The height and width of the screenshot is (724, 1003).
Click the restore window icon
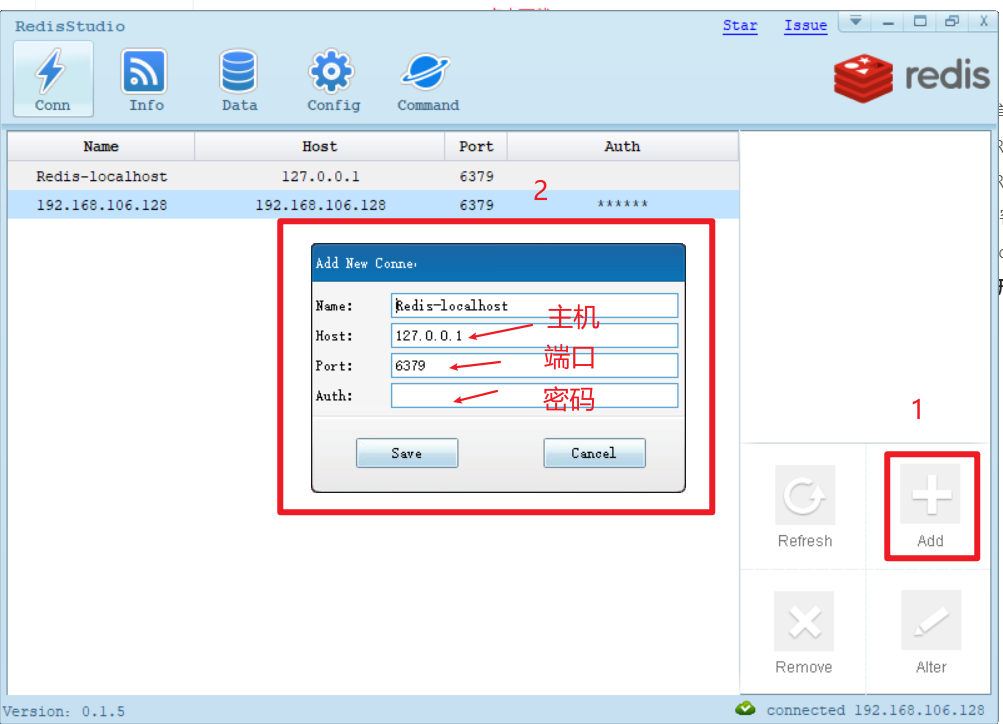point(952,22)
